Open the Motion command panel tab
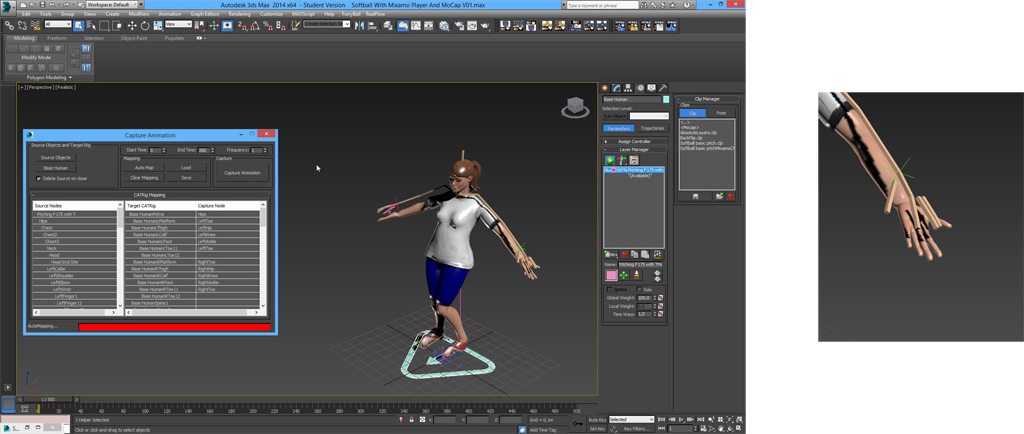The width and height of the screenshot is (1024, 434). tap(640, 87)
